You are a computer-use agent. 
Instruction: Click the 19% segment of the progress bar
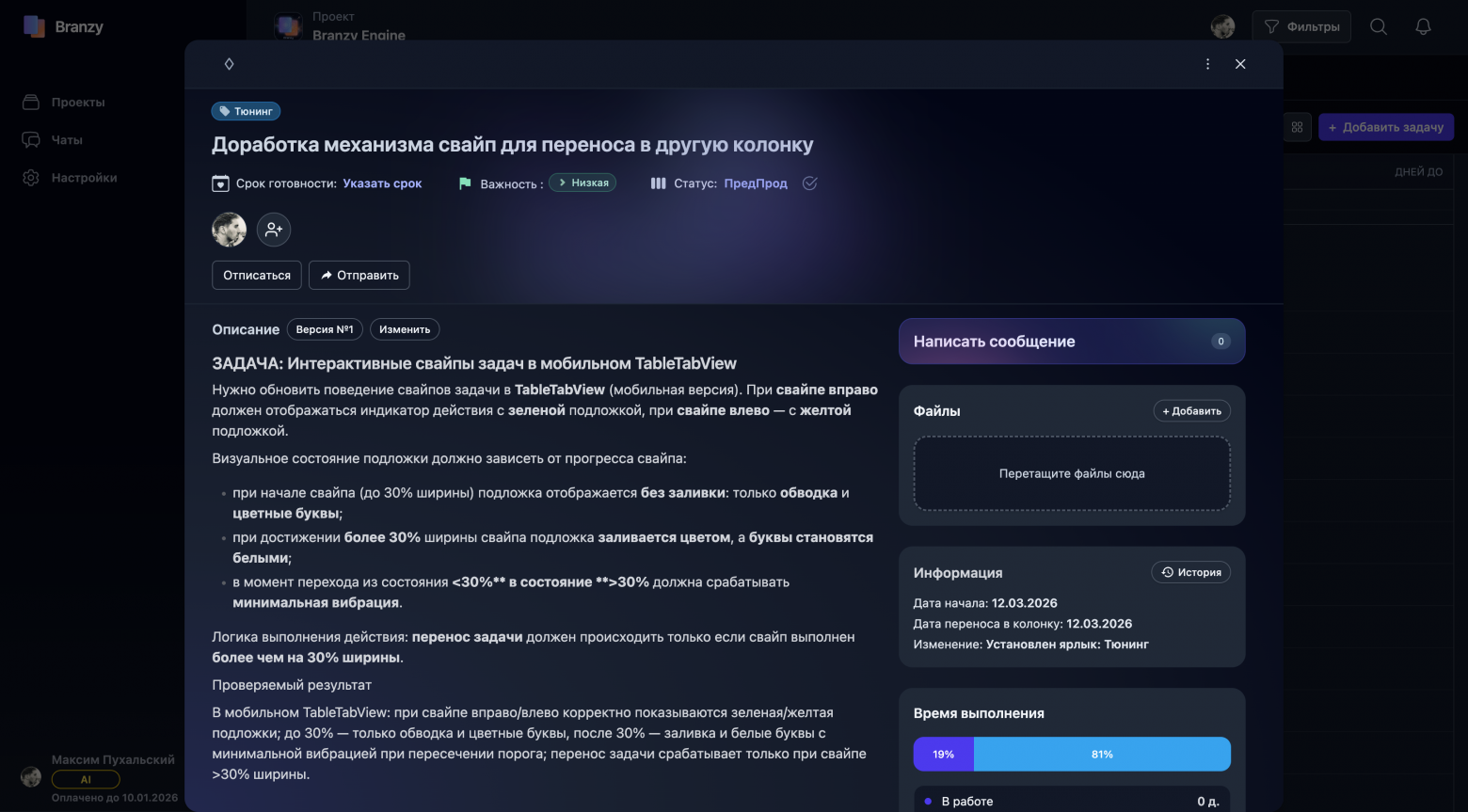pos(943,753)
